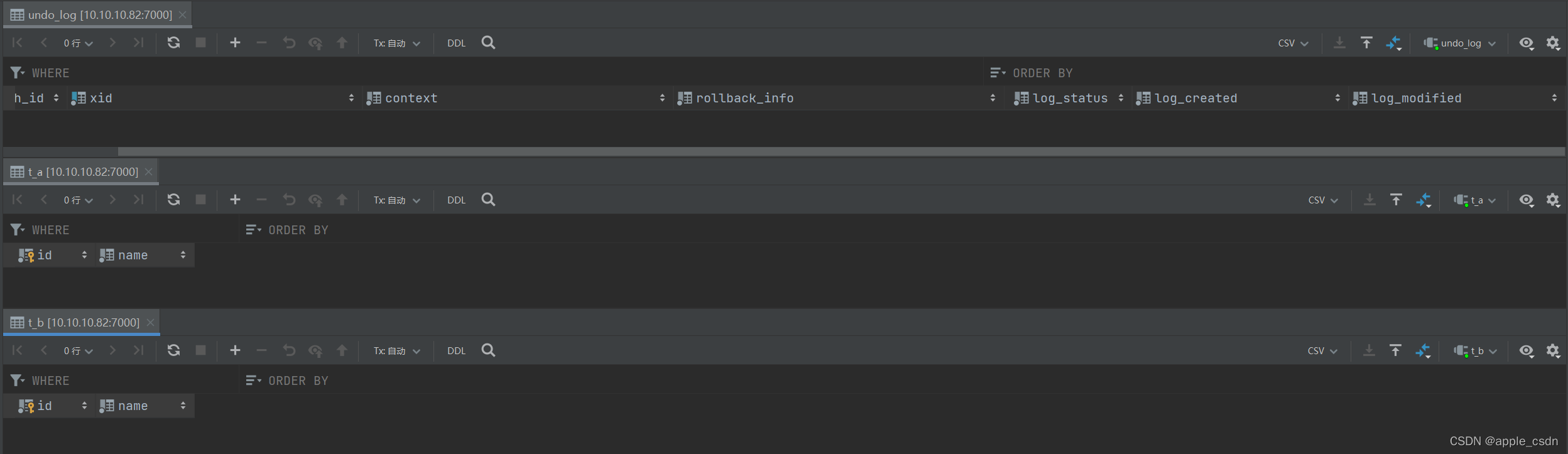This screenshot has height=454, width=1568.
Task: Click the import data icon in t_a toolbar
Action: [1396, 200]
